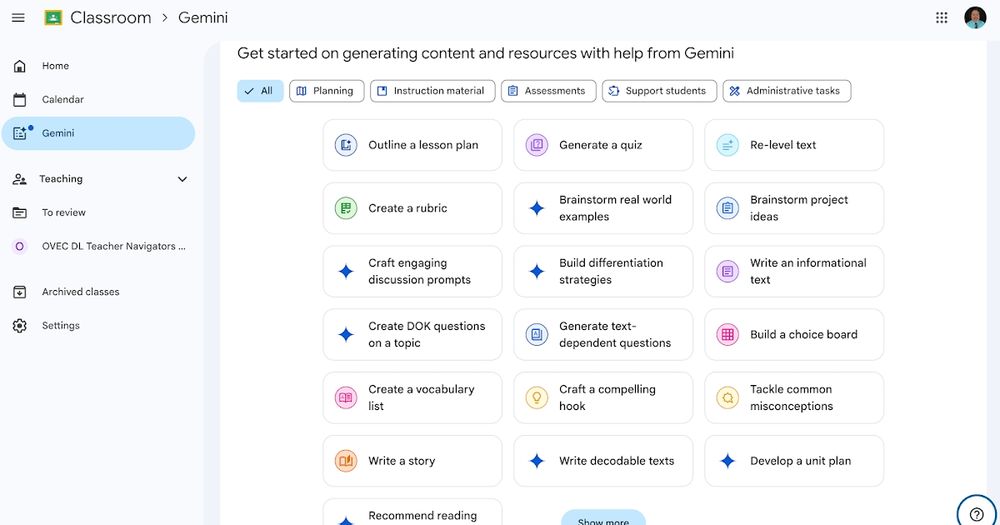Click the Settings gear icon
This screenshot has width=1000, height=525.
[20, 325]
